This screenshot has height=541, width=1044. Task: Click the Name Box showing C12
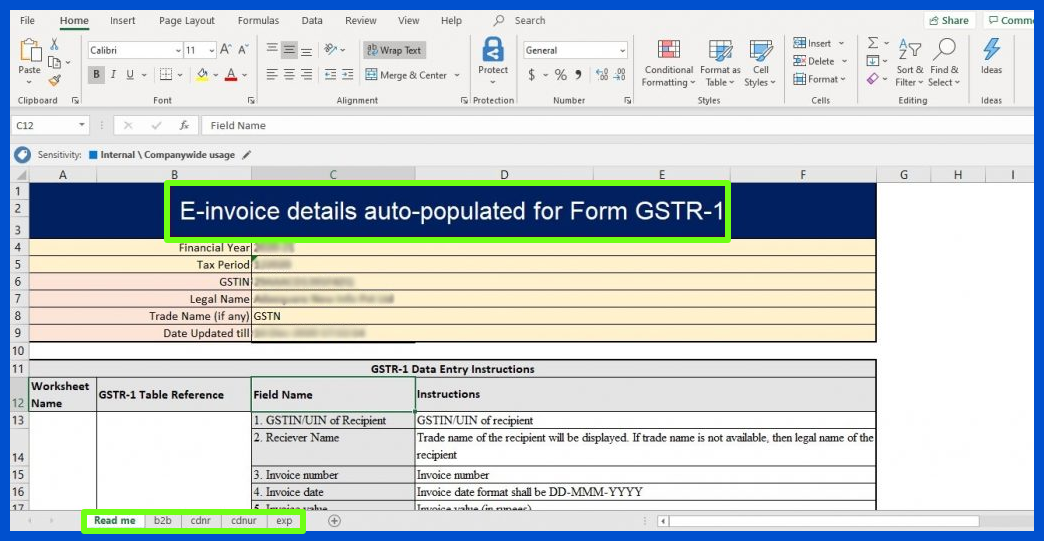51,125
